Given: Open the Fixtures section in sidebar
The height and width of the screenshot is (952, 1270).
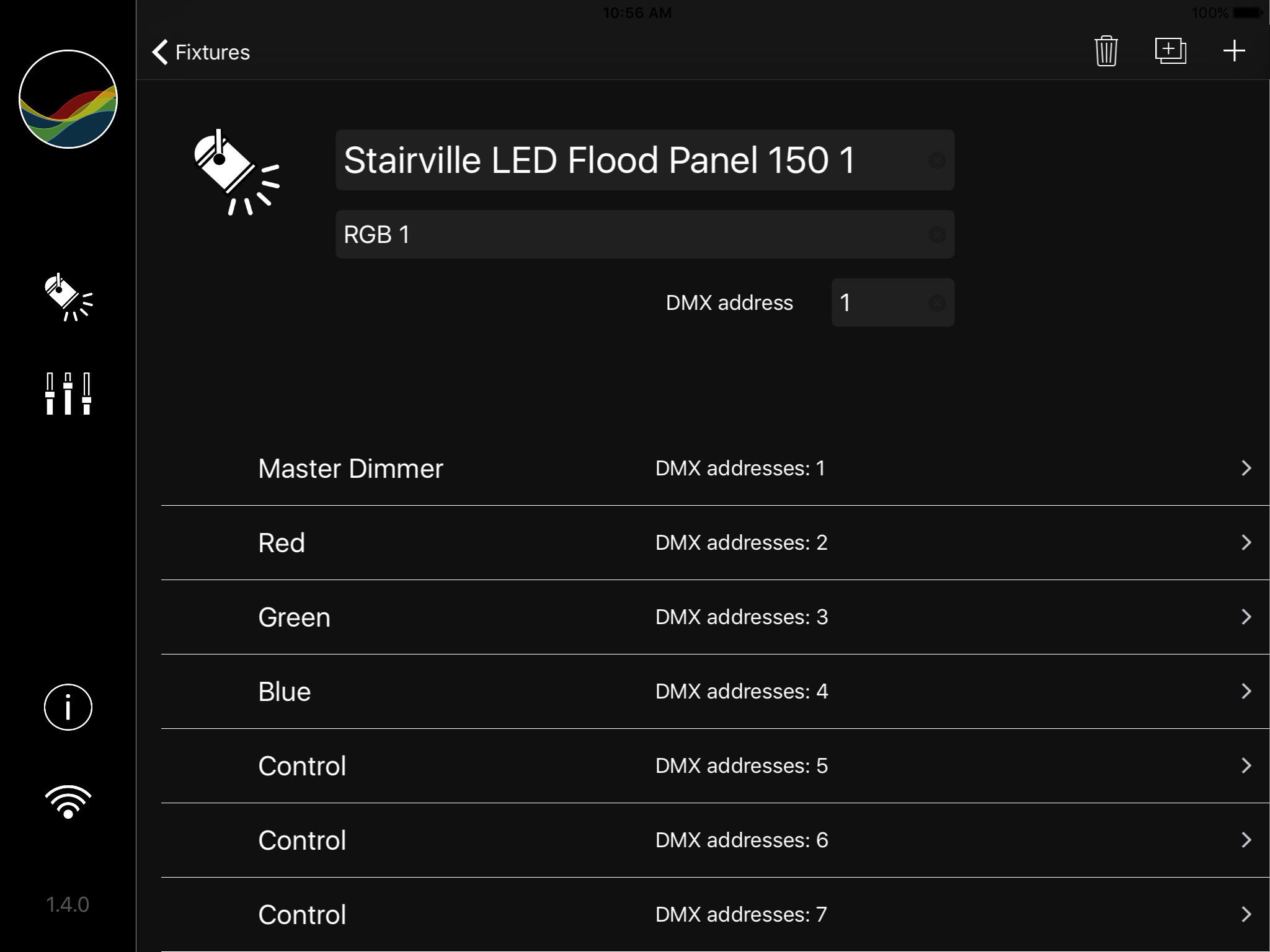Looking at the screenshot, I should (68, 298).
